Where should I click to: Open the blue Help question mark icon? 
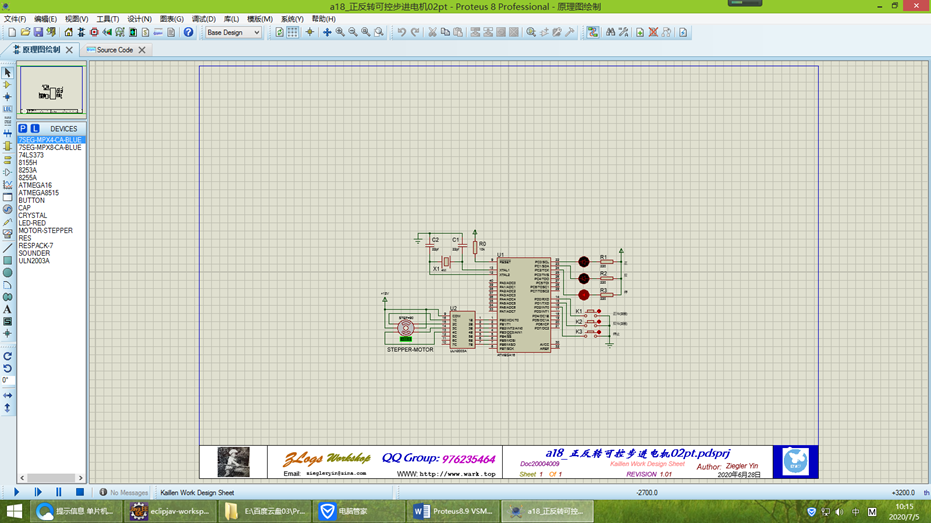tap(188, 32)
